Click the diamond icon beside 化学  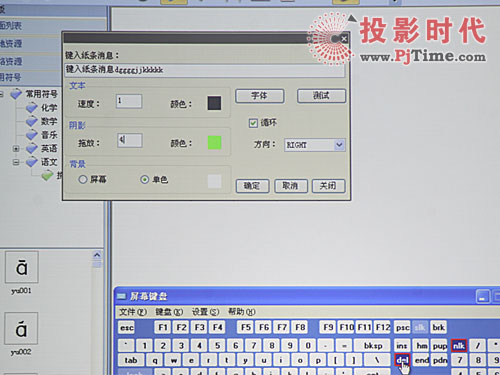pyautogui.click(x=32, y=108)
